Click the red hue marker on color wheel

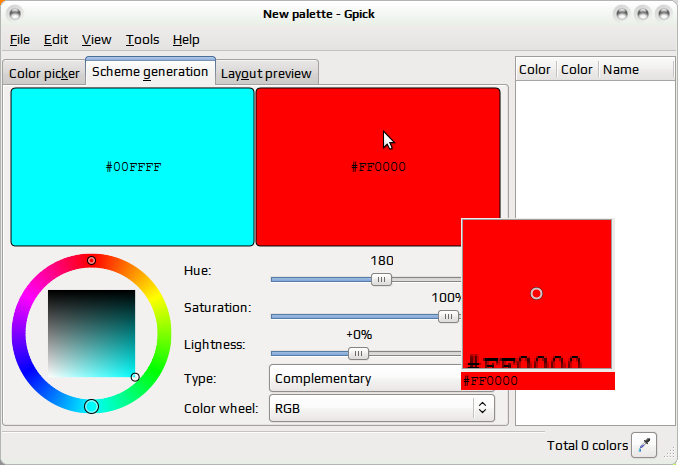click(x=91, y=260)
